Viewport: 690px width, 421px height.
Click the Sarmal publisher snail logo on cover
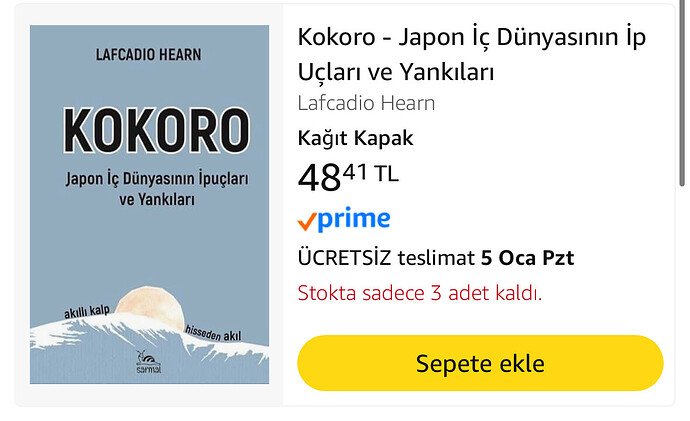click(x=148, y=362)
